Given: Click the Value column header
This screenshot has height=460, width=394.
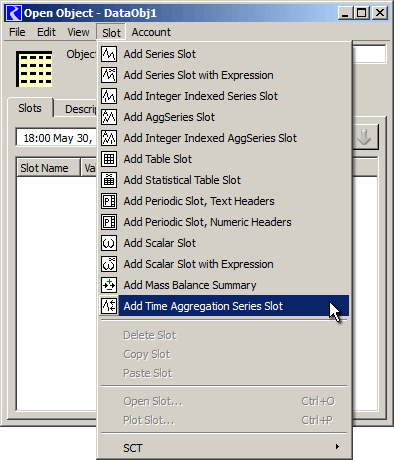Looking at the screenshot, I should (x=89, y=168).
